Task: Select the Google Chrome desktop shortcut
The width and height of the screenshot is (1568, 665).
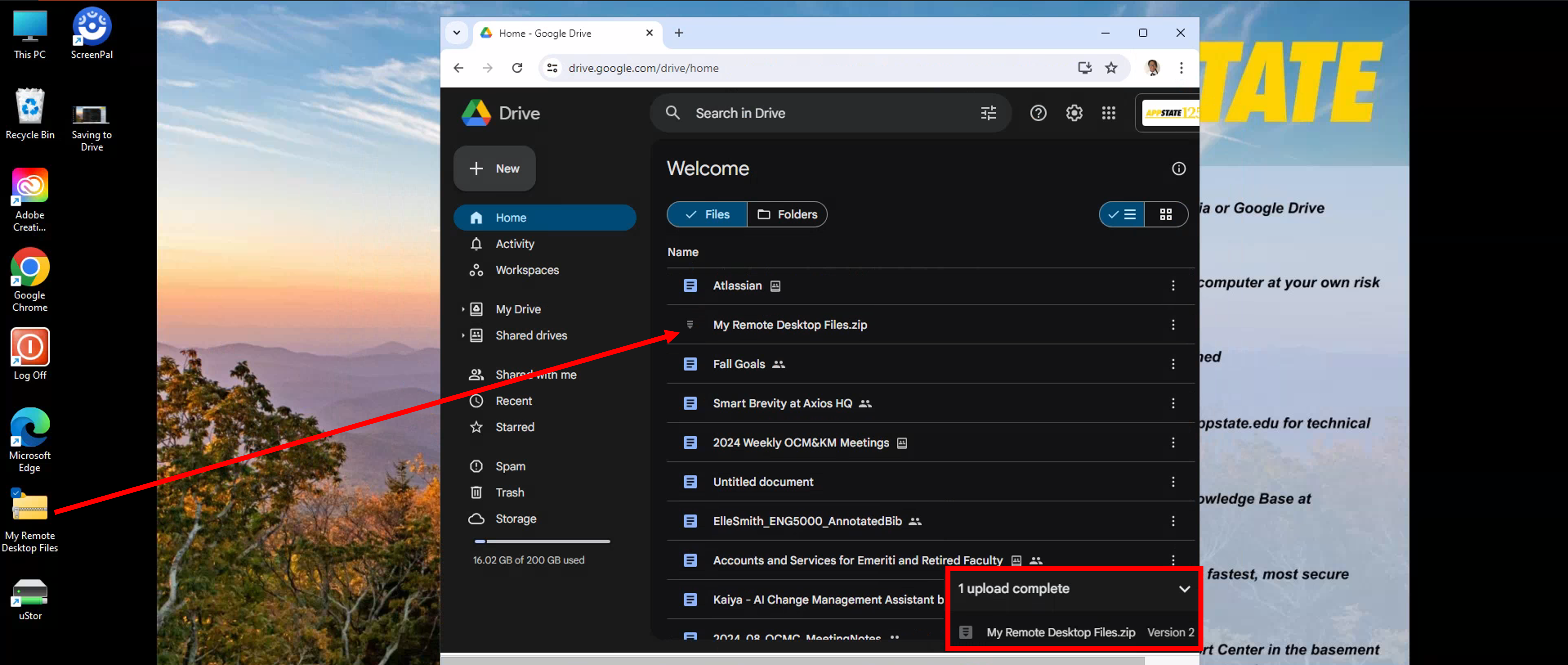Action: [x=30, y=280]
